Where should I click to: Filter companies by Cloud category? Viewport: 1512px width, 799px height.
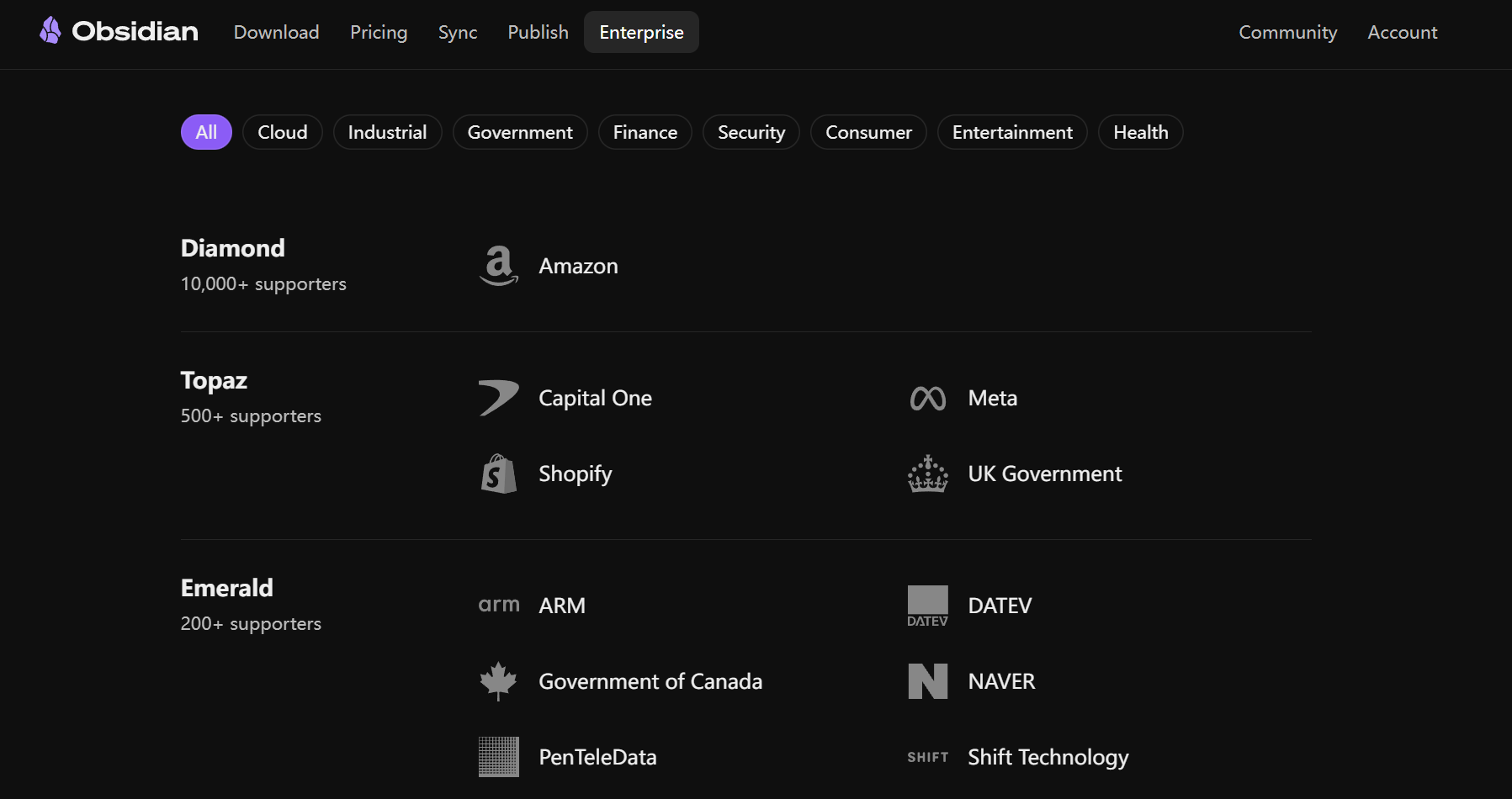pos(282,132)
